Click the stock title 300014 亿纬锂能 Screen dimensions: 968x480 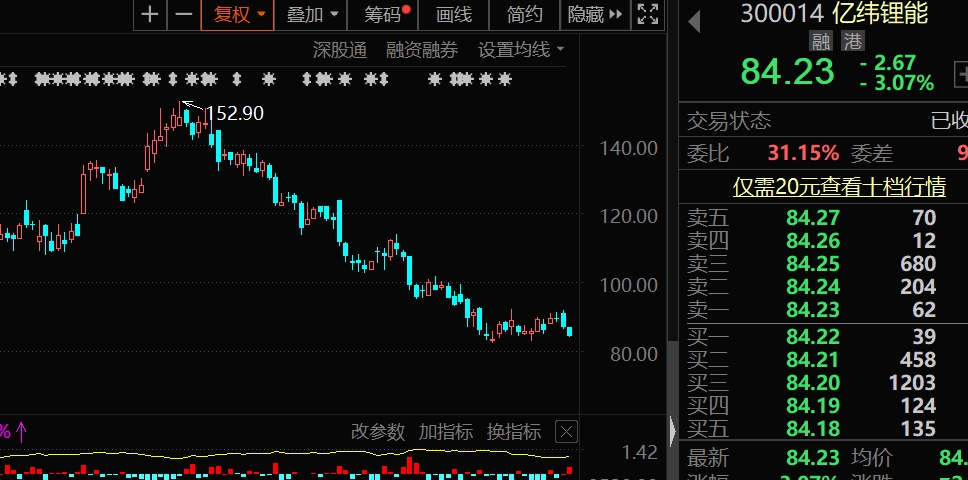click(834, 13)
